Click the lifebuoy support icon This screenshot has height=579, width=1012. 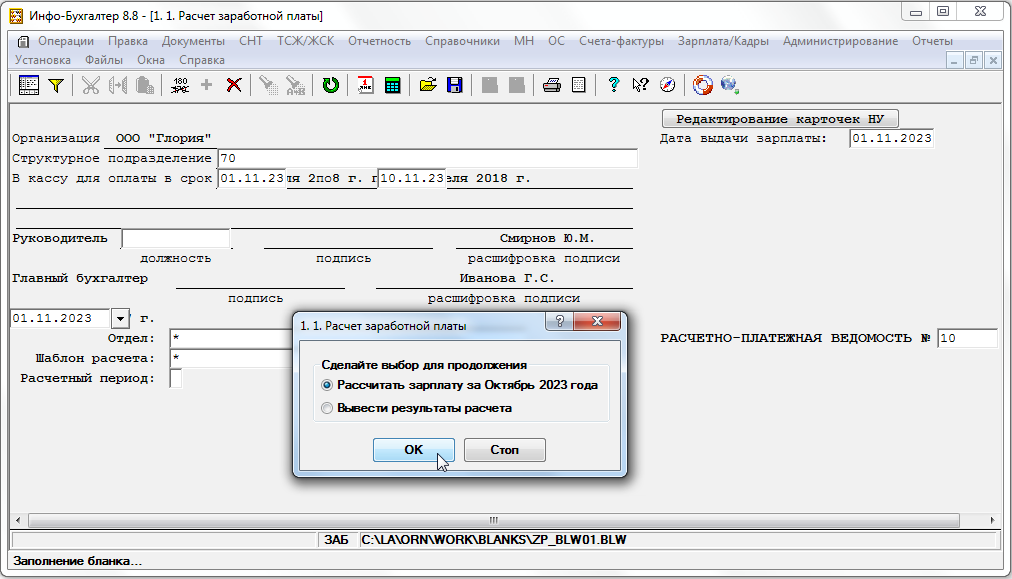pos(702,85)
